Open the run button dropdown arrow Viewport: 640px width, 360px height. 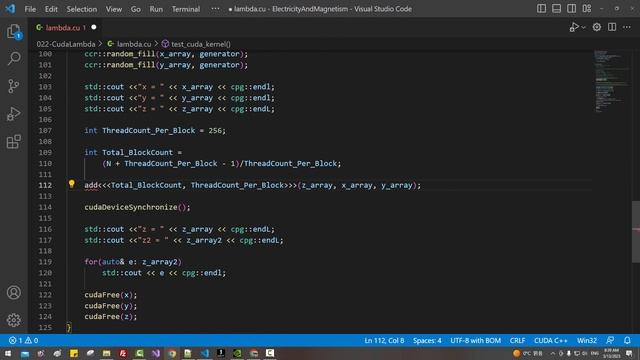pyautogui.click(x=583, y=27)
